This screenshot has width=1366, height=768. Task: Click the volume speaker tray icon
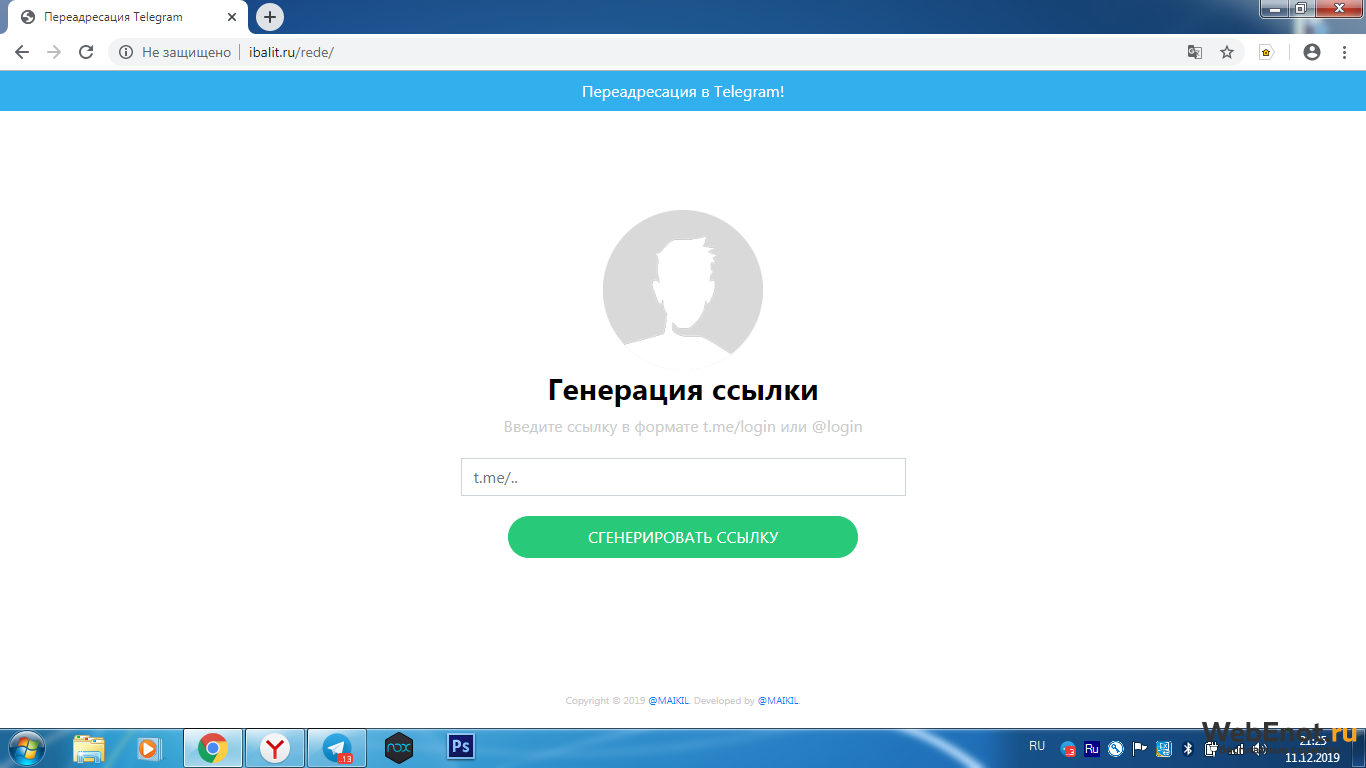tap(1259, 749)
